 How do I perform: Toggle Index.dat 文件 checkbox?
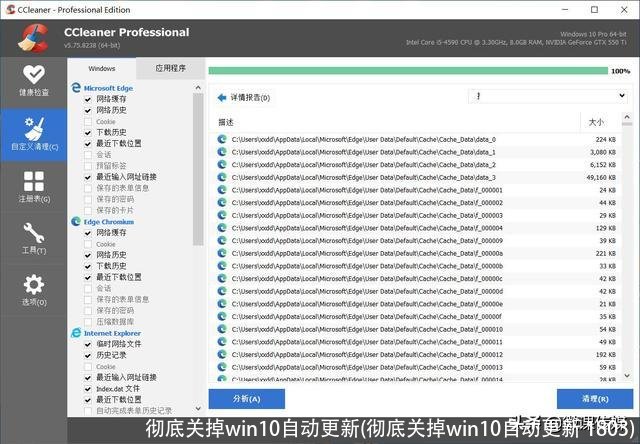(88, 388)
